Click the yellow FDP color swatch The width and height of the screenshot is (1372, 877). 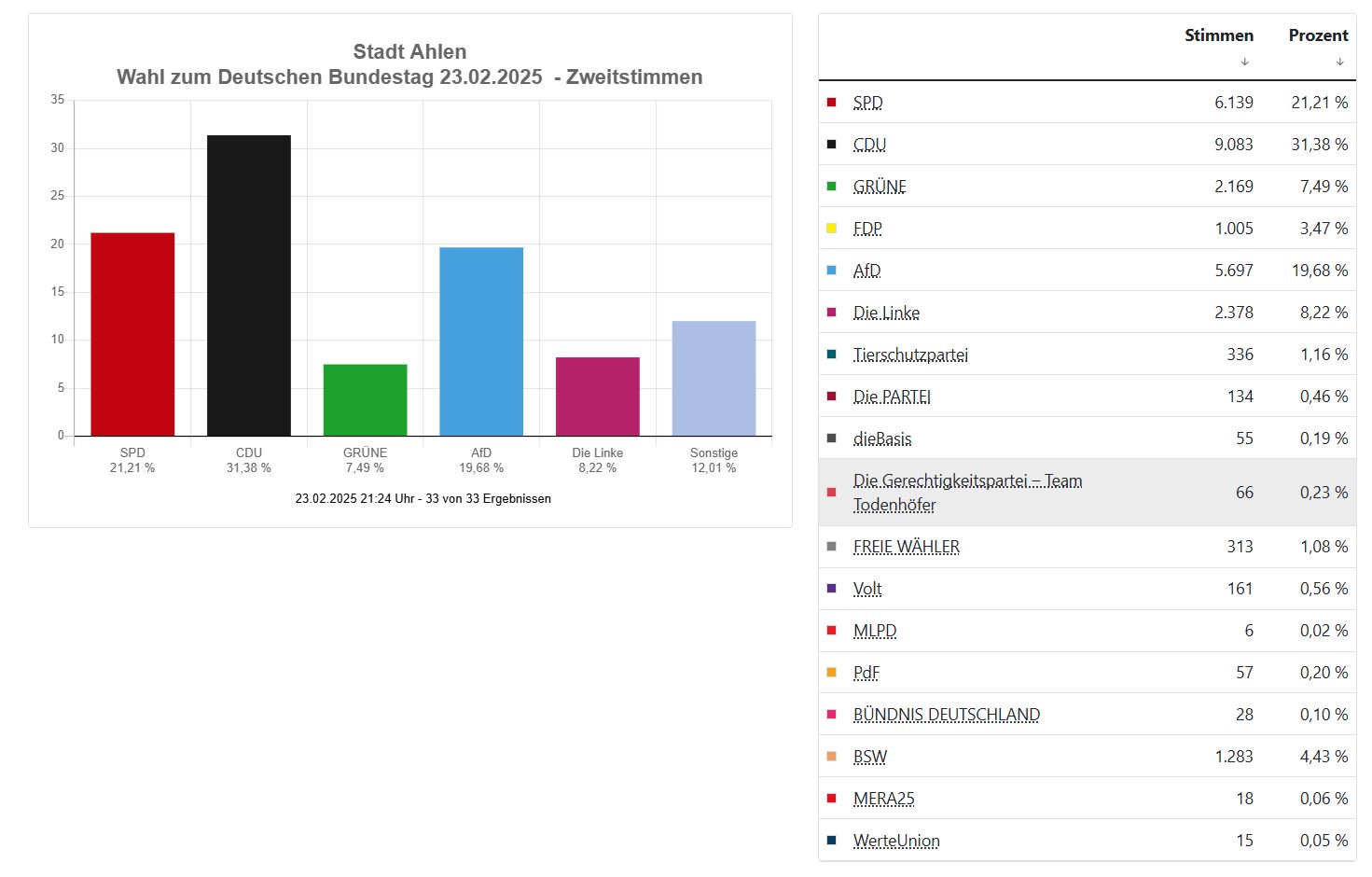coord(831,228)
